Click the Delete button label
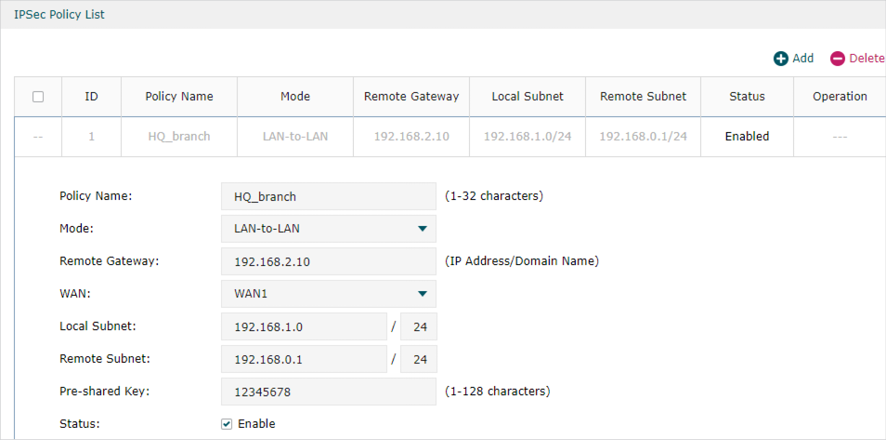The width and height of the screenshot is (886, 440). point(867,58)
